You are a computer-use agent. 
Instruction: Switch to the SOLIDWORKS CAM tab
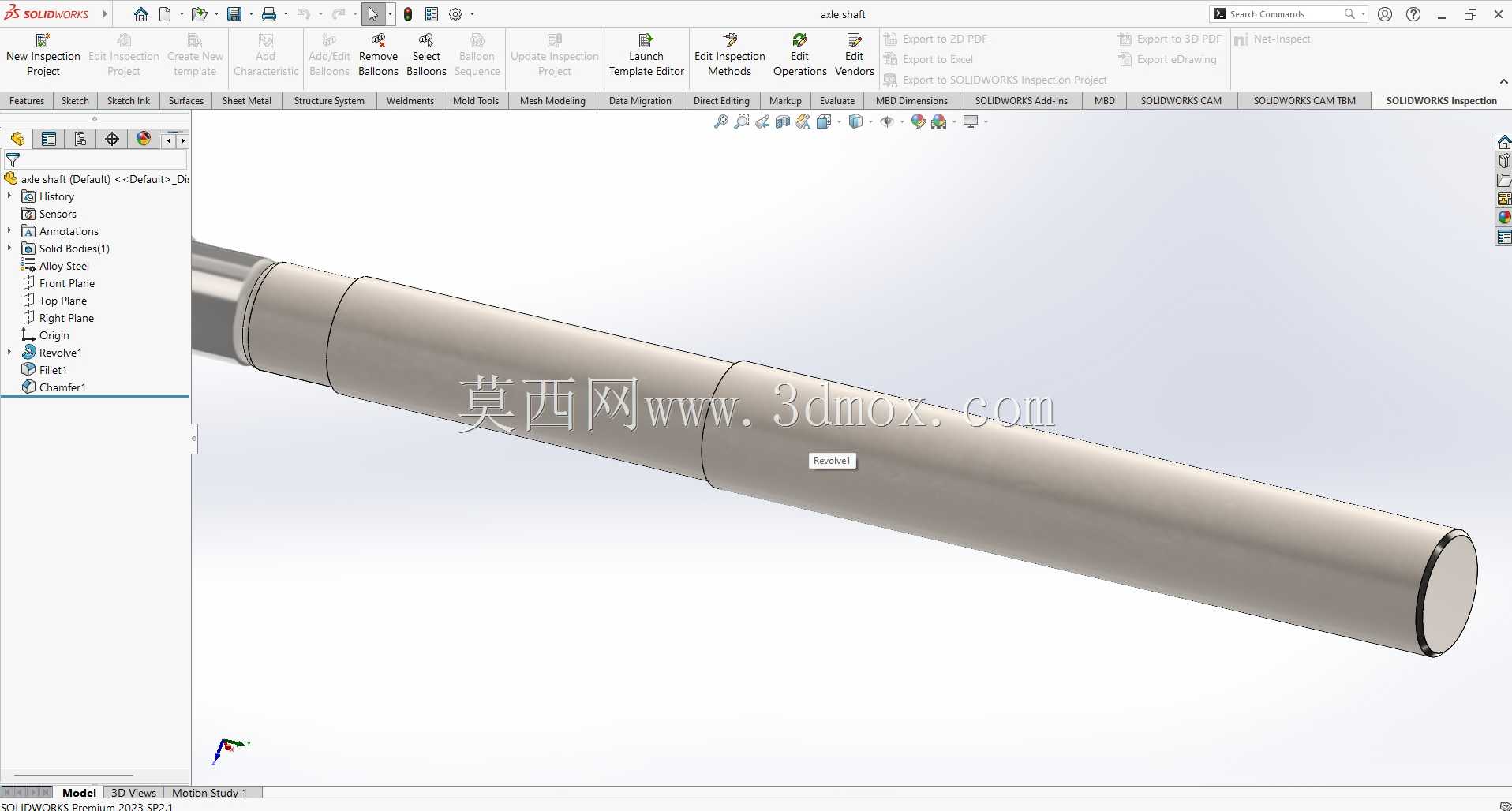[x=1181, y=101]
